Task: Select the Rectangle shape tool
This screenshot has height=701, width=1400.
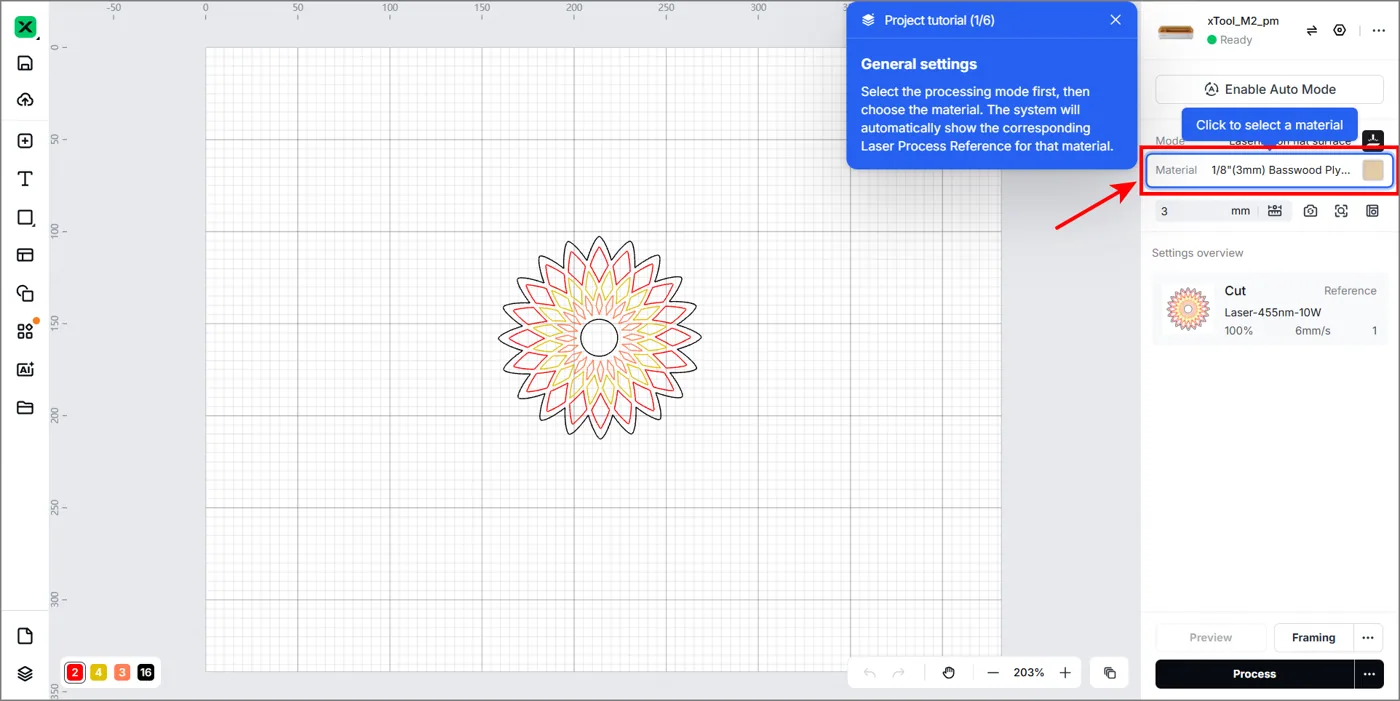Action: 25,217
